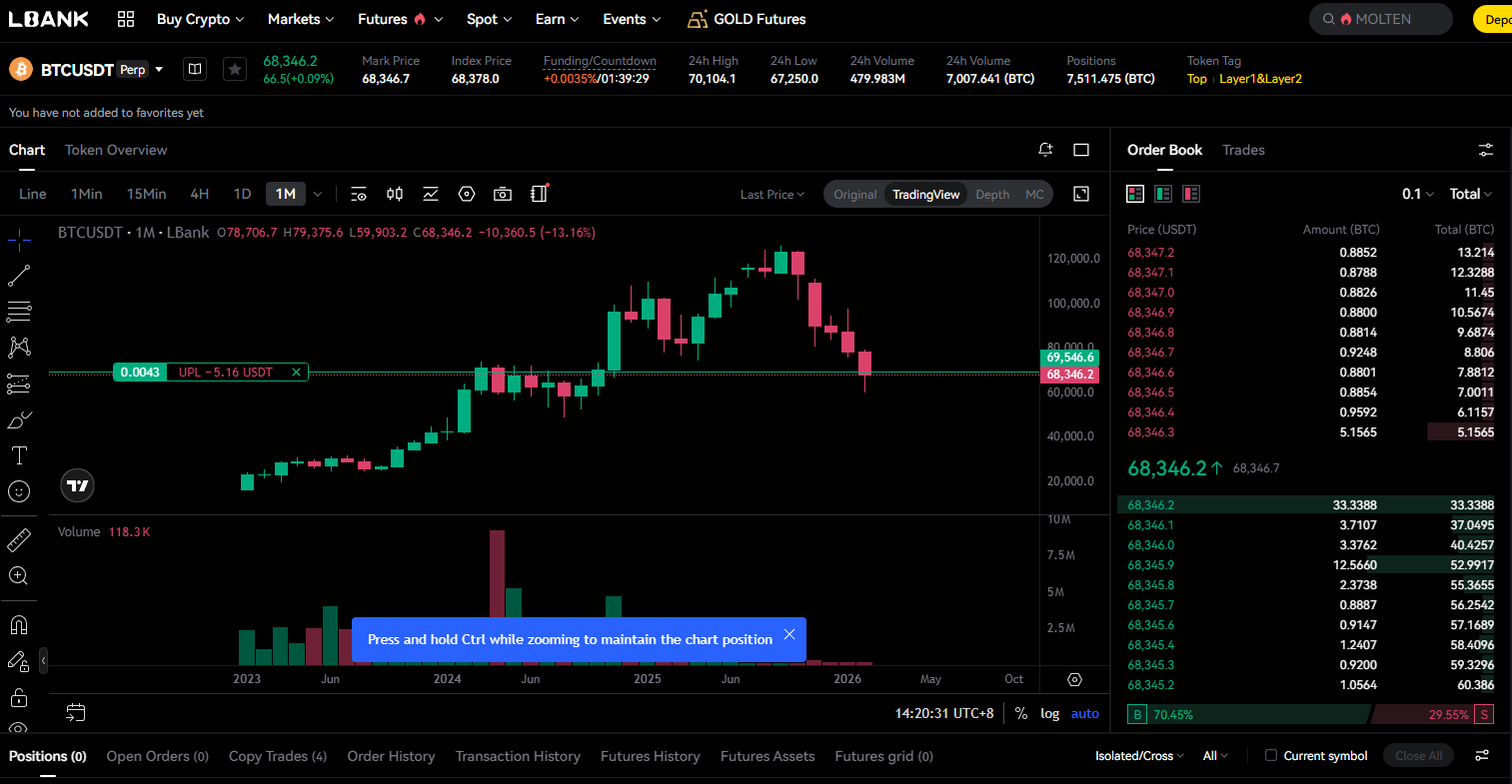1512x784 pixels.
Task: Click the Close All button
Action: point(1419,756)
